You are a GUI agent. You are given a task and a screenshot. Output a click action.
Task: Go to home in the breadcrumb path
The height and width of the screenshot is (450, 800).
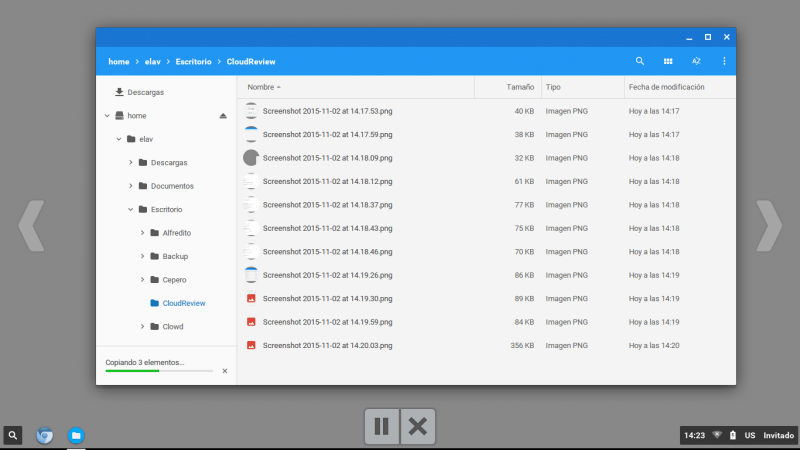pos(119,62)
